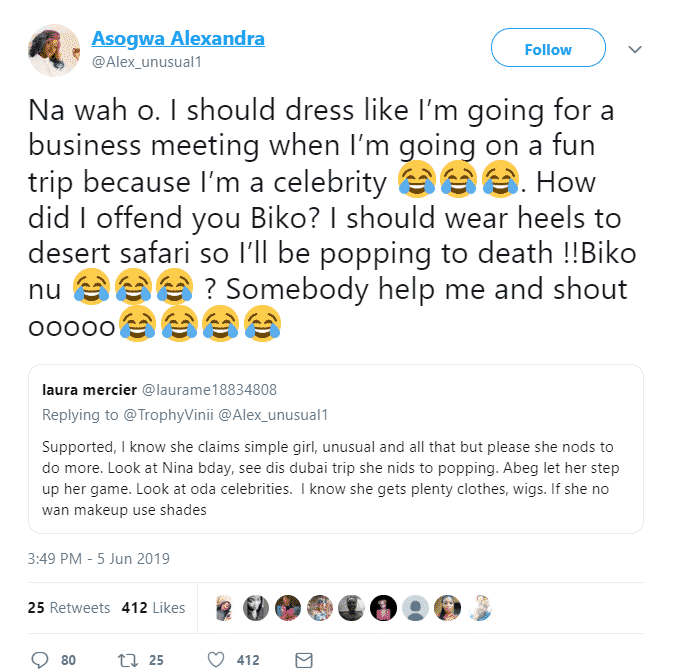
Task: Open the 3:49 PM tweet timestamp
Action: coord(99,558)
